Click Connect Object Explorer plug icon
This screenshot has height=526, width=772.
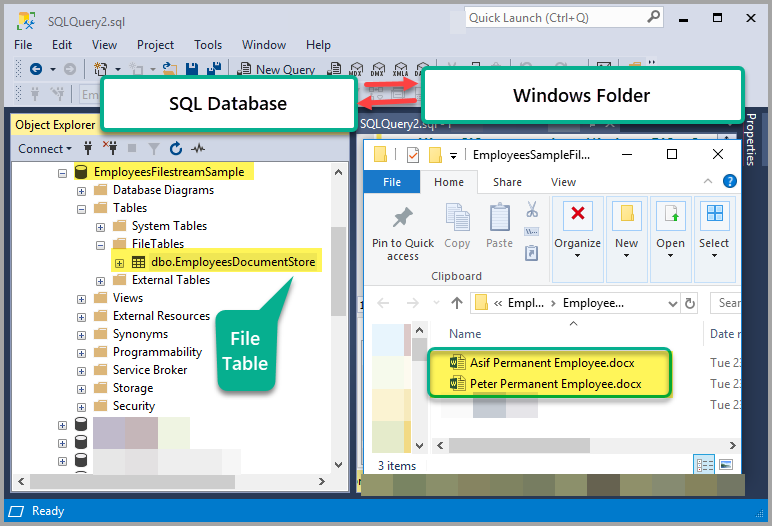(x=88, y=148)
